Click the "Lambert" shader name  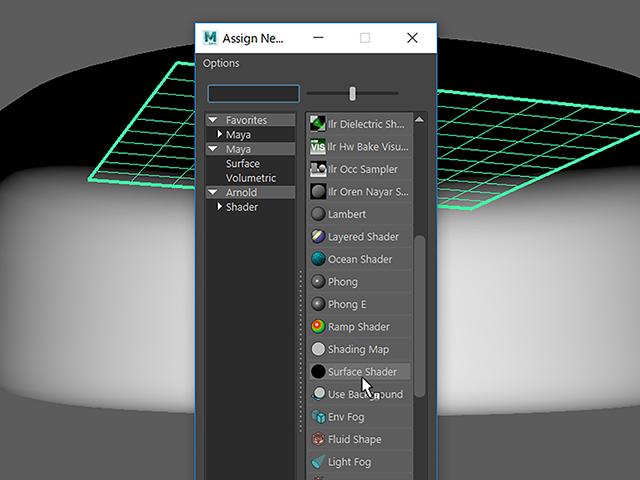(x=347, y=214)
